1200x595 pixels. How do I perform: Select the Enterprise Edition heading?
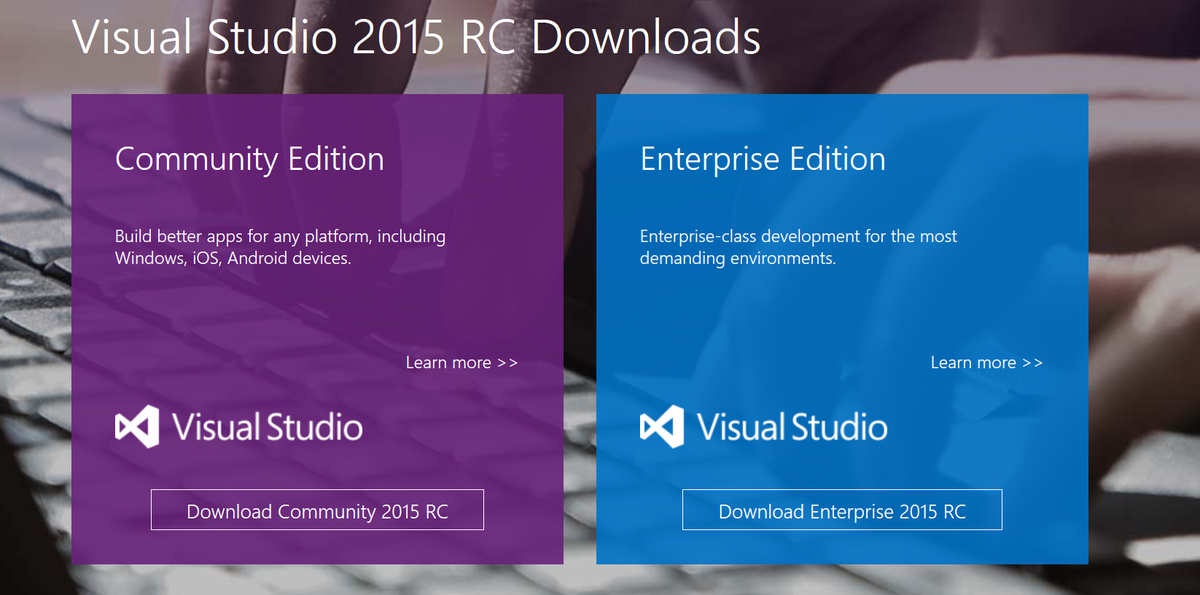point(762,159)
